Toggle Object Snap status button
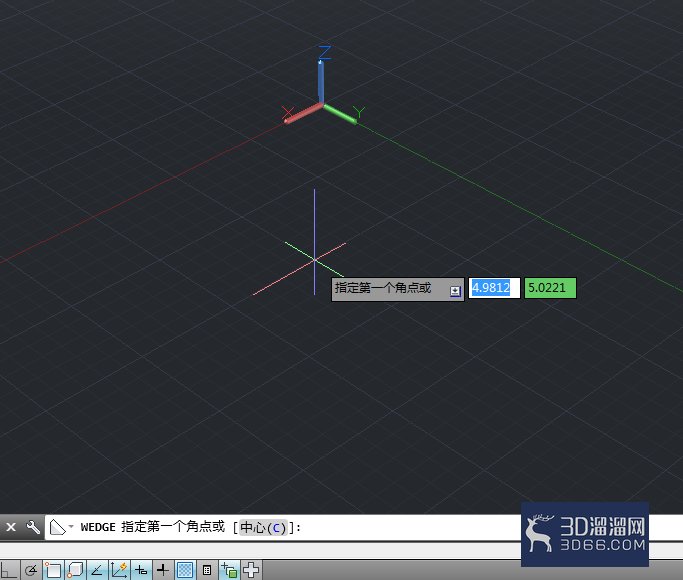 54,570
